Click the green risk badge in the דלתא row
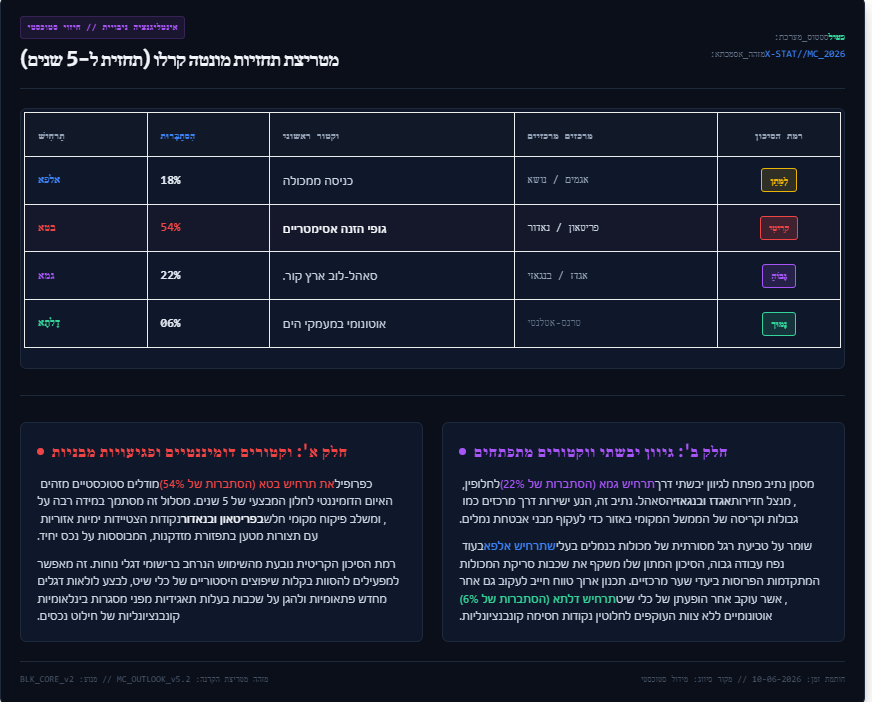Screen dimensions: 872x702 click(779, 324)
